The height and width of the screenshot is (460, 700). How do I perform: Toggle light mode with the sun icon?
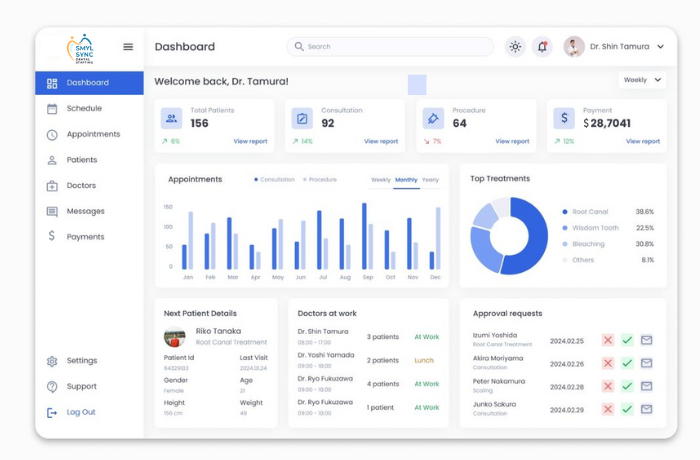click(515, 46)
